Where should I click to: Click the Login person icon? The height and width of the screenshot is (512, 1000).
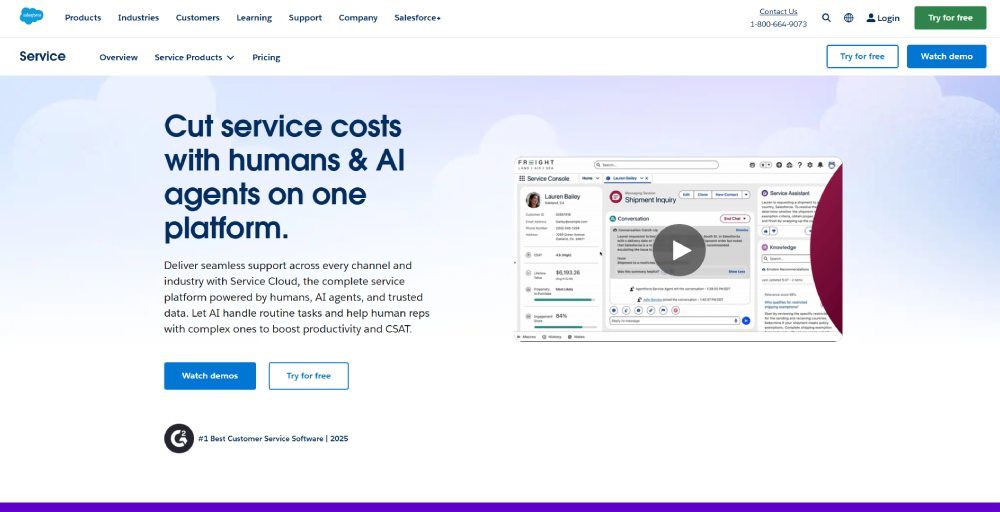point(871,18)
